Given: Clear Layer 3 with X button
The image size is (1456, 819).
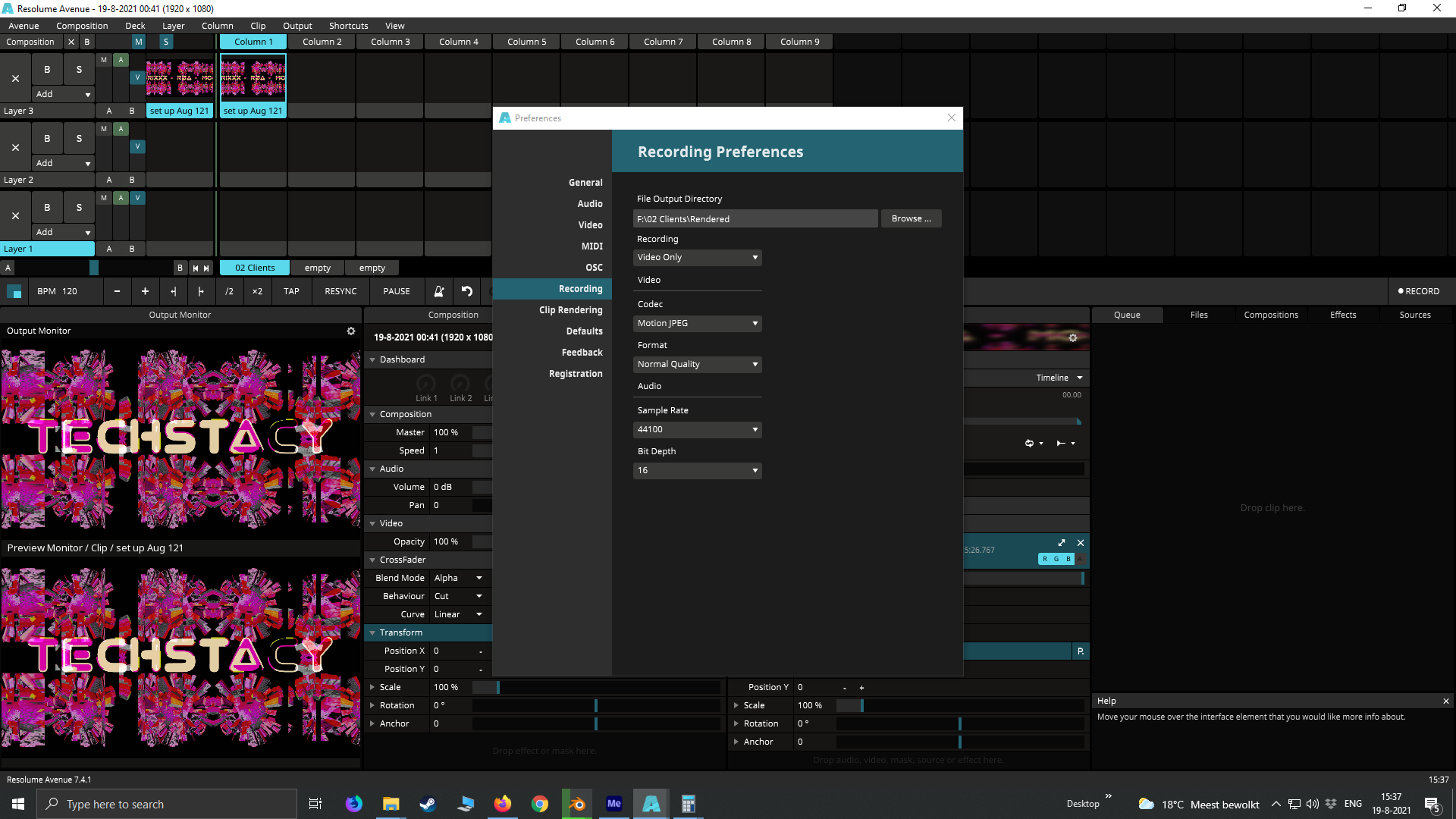Looking at the screenshot, I should pyautogui.click(x=15, y=78).
